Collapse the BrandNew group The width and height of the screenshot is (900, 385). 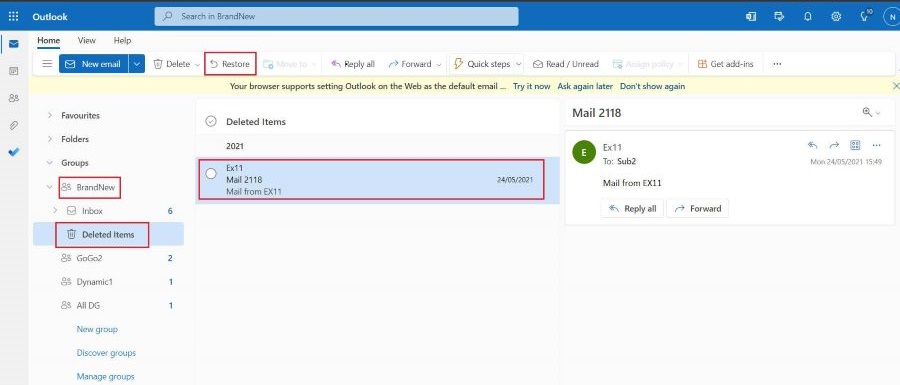pos(49,186)
